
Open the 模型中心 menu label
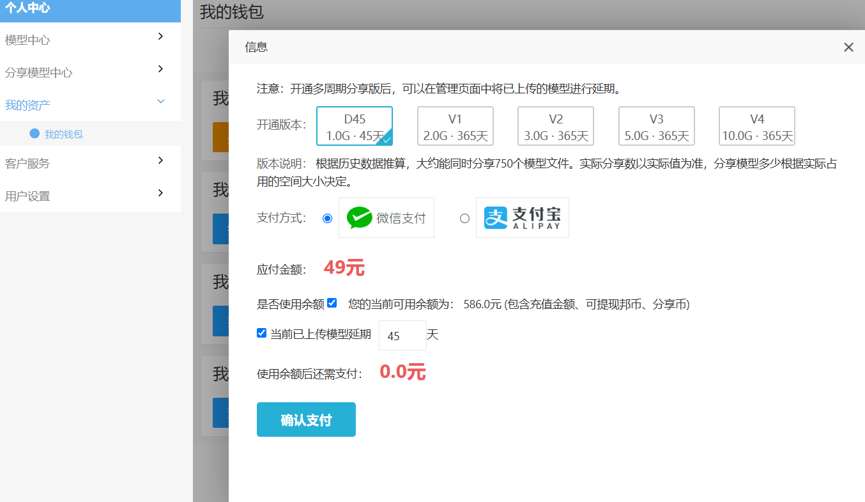coord(27,40)
